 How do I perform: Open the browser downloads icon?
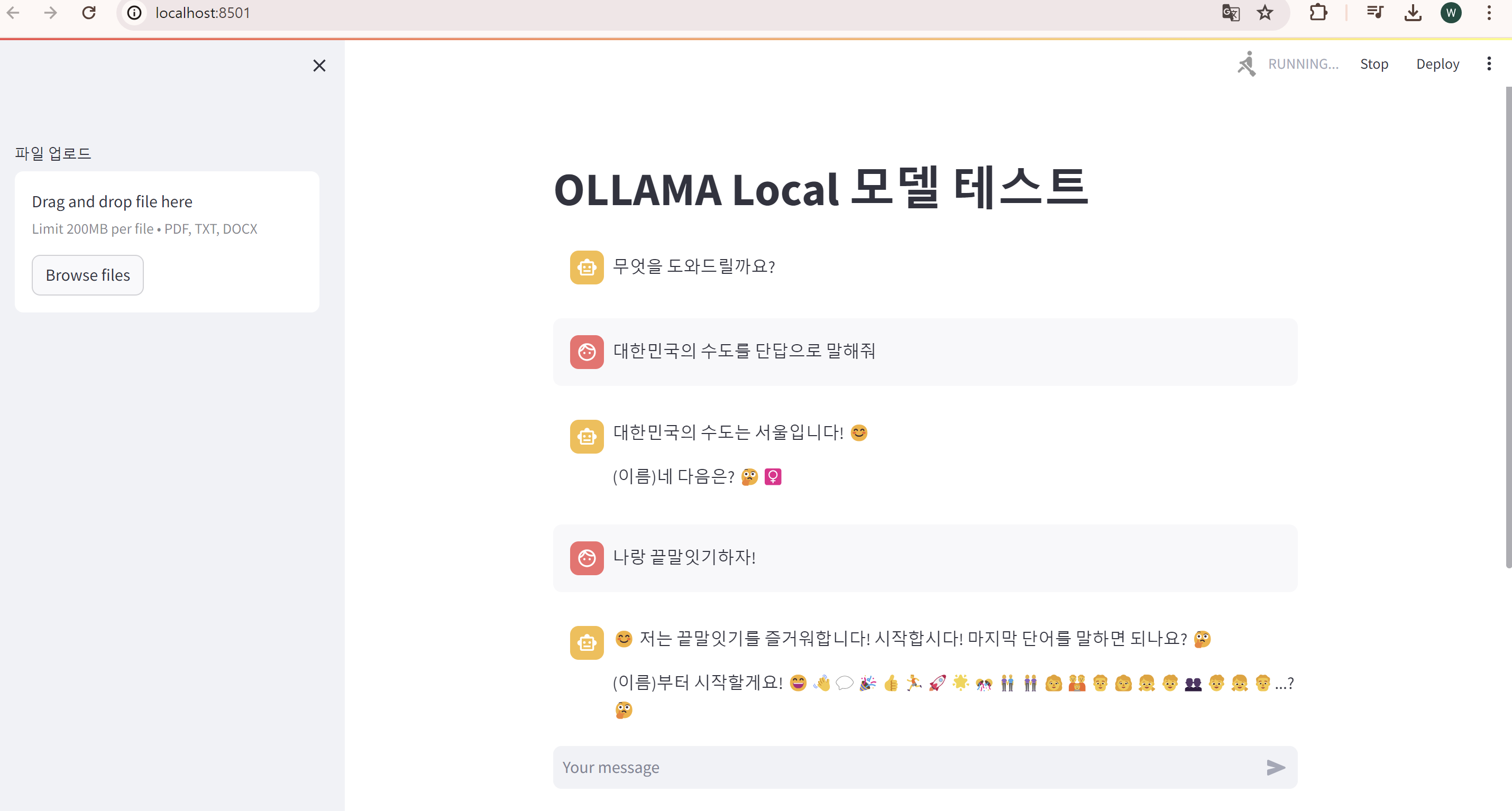1413,13
